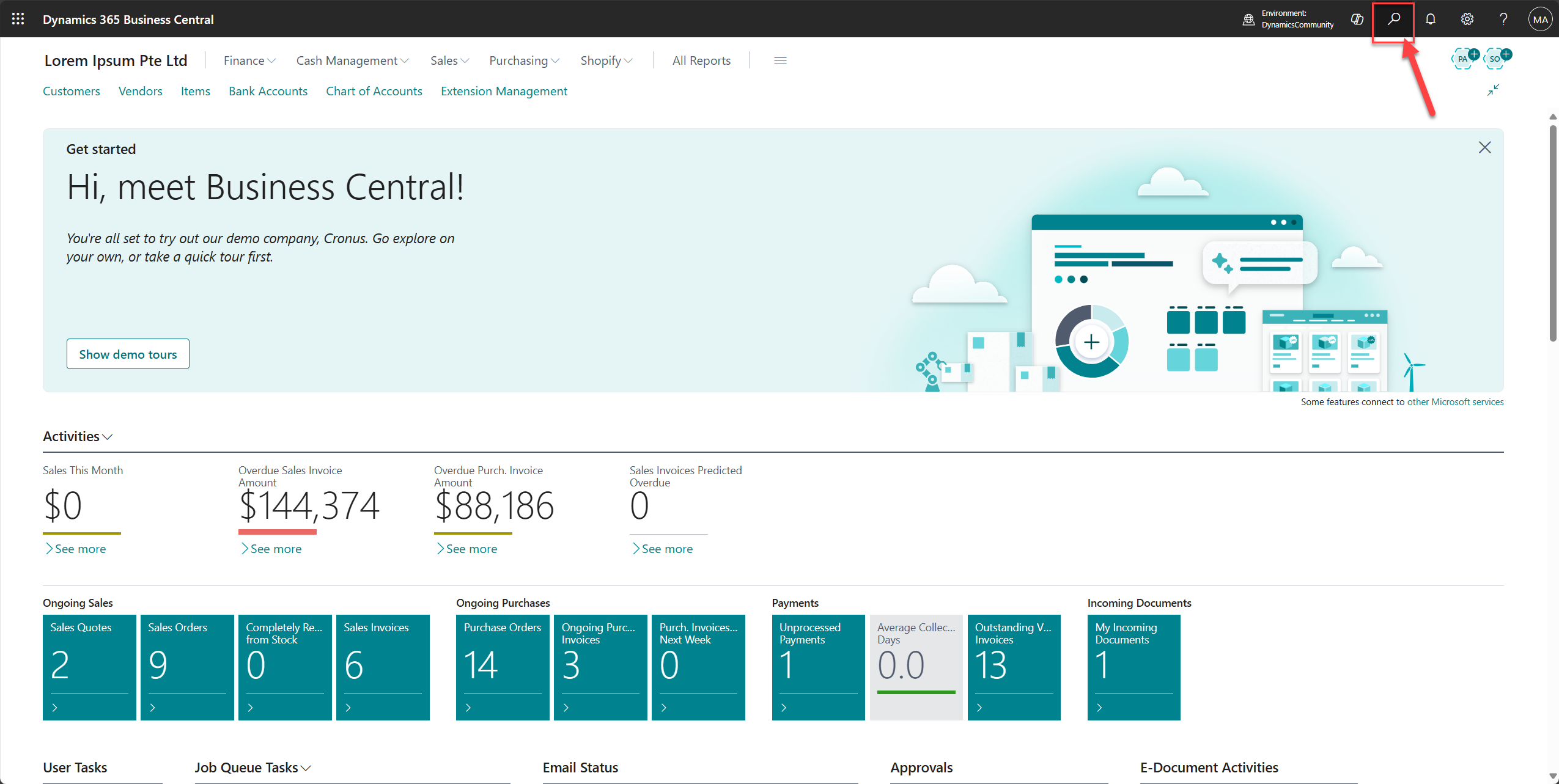Open the Copilot icon in header
This screenshot has width=1559, height=784.
tap(1357, 19)
